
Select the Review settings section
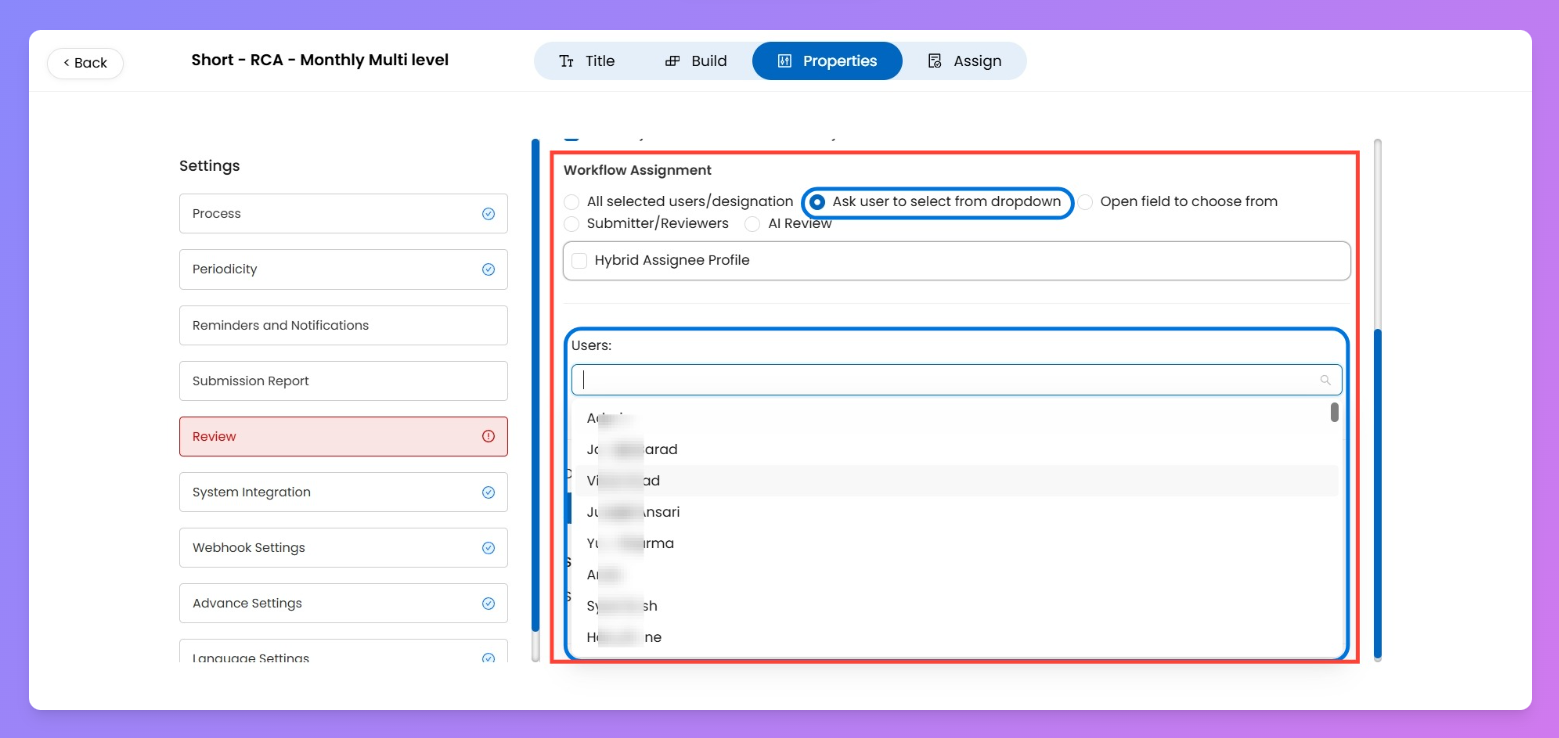343,436
